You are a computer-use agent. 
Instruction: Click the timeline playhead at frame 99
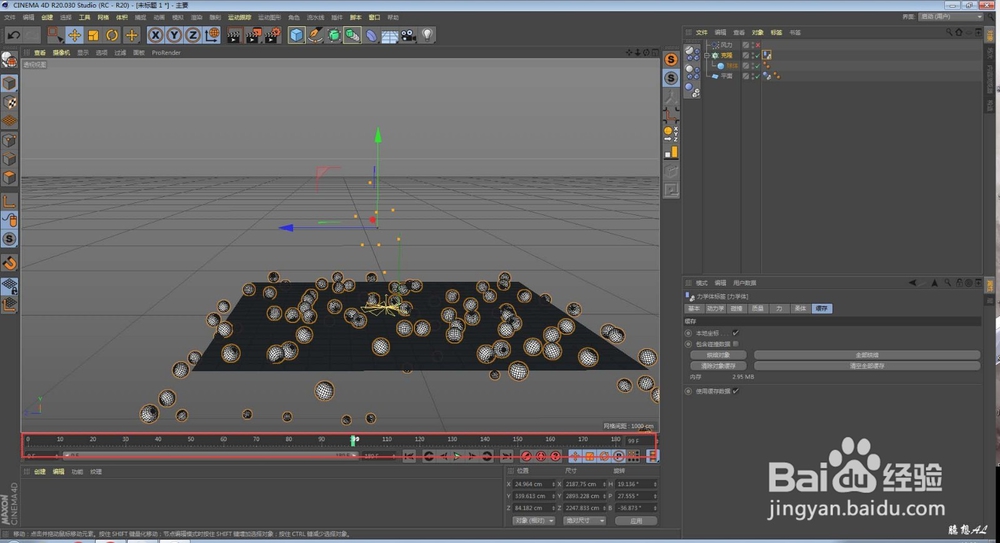pos(354,440)
